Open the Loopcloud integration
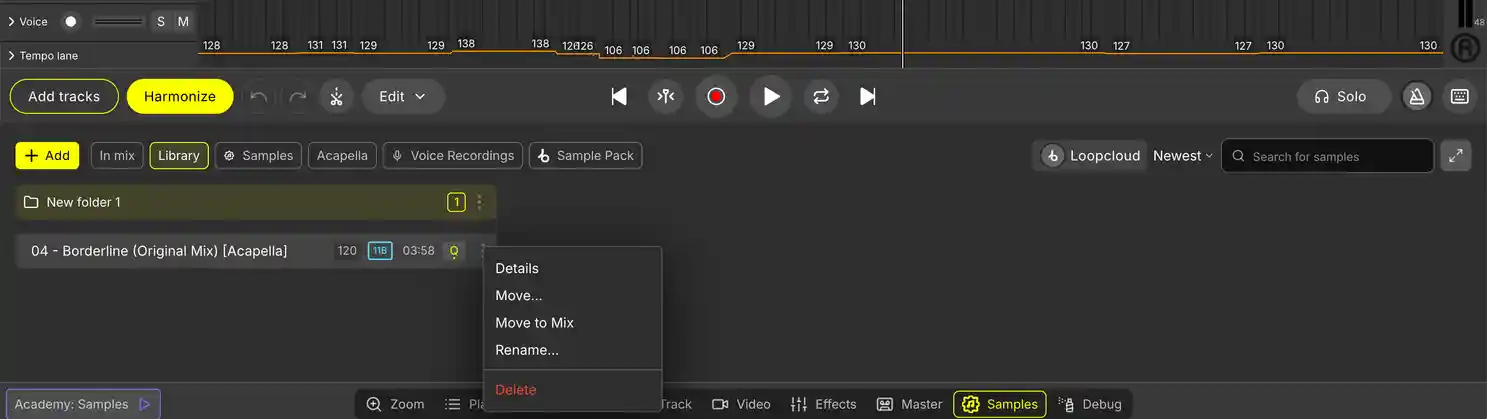The image size is (1487, 419). click(1091, 156)
